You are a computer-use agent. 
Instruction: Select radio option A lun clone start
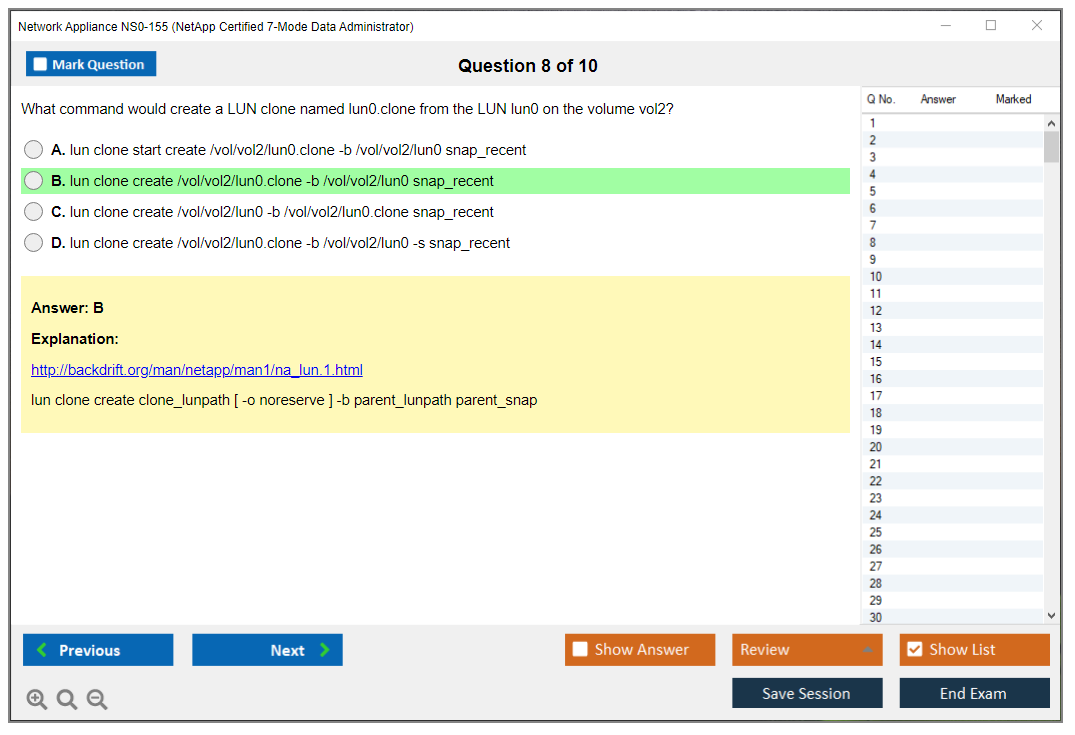(x=34, y=150)
